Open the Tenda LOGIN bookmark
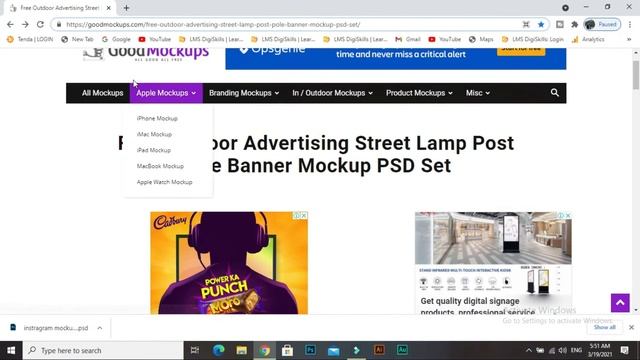Viewport: 640px width, 360px height. click(30, 39)
